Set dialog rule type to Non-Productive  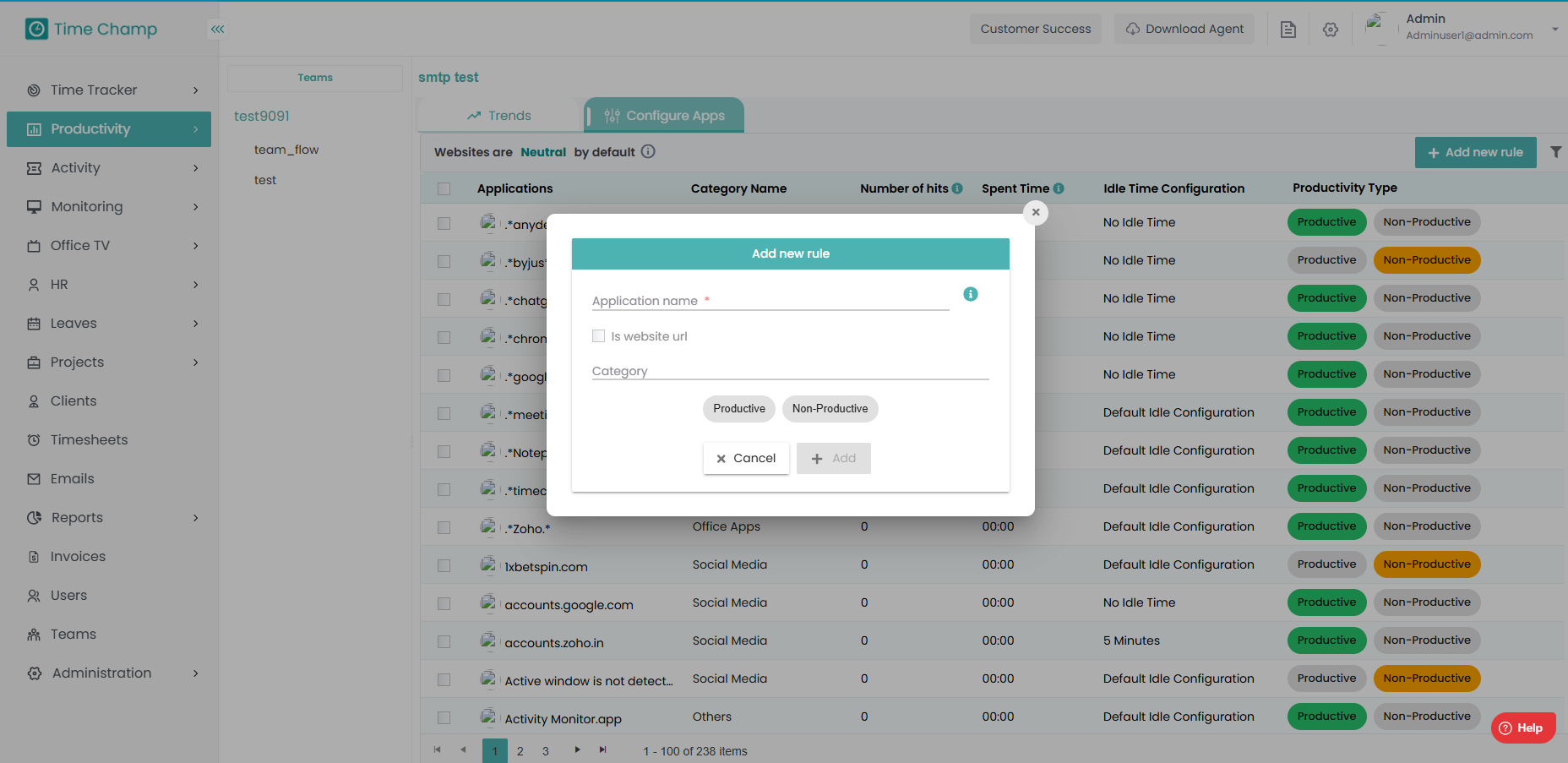830,409
